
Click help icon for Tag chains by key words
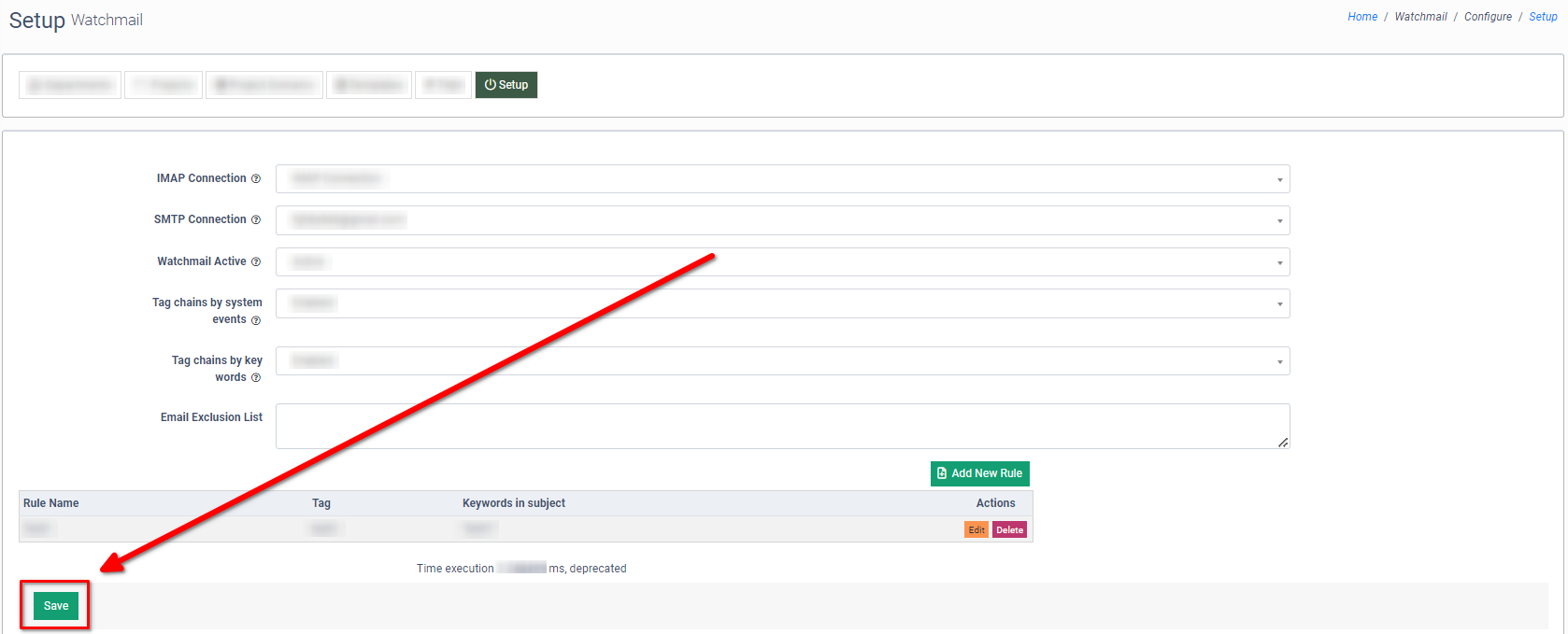tap(256, 378)
